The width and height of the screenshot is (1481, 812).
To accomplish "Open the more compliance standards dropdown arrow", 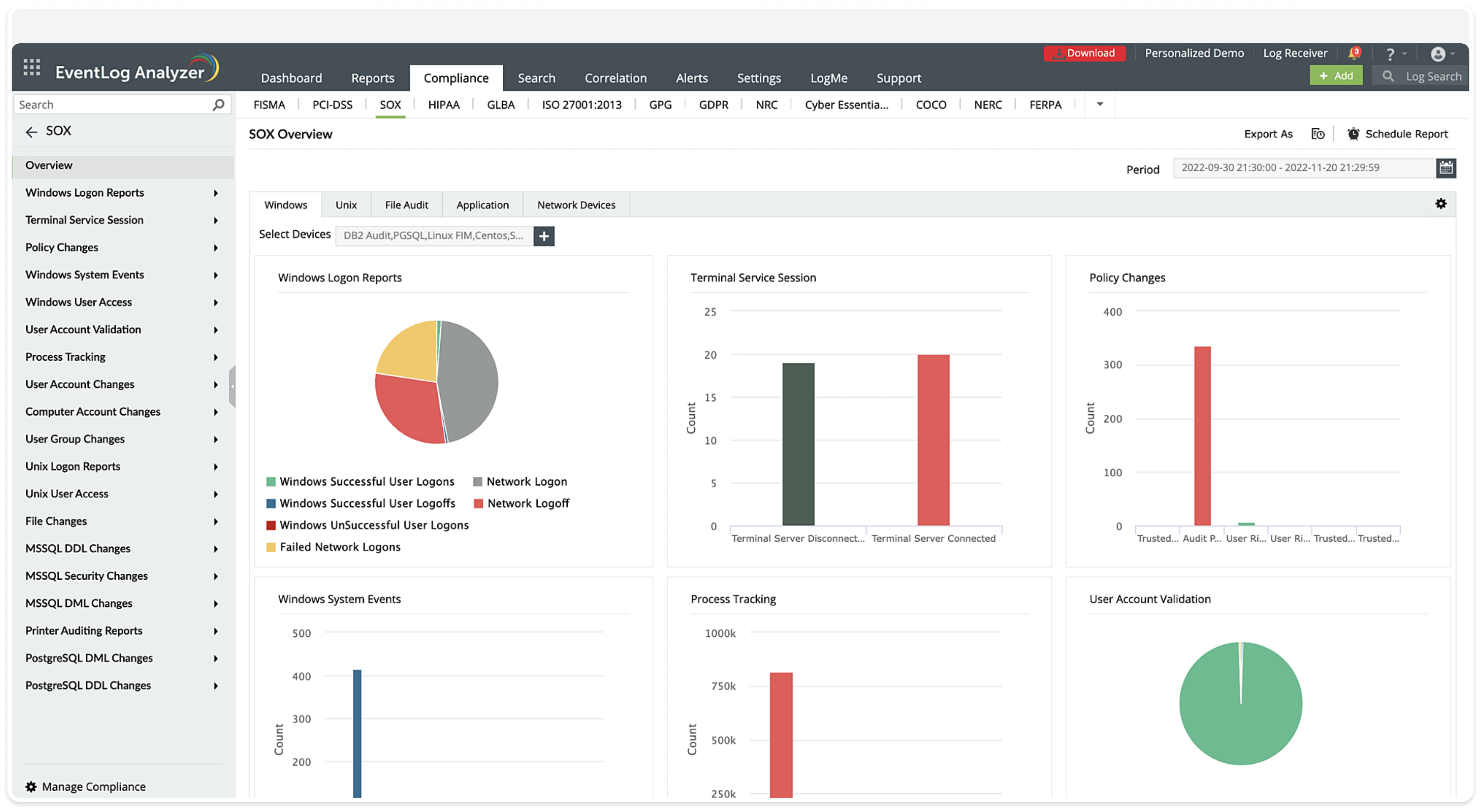I will (x=1099, y=105).
